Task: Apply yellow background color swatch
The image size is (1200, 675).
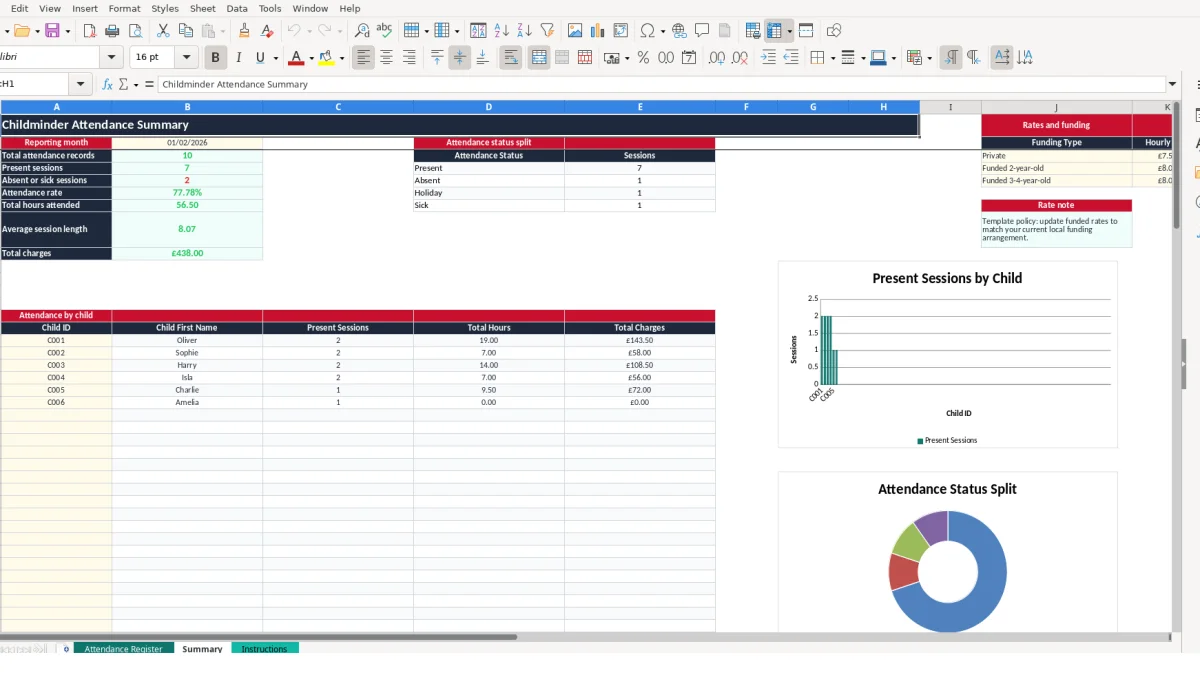Action: click(x=326, y=58)
